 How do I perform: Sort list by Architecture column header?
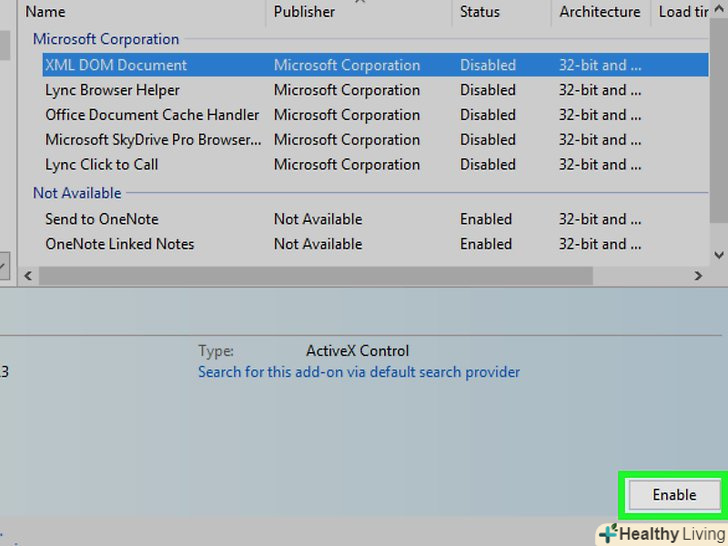tap(599, 12)
